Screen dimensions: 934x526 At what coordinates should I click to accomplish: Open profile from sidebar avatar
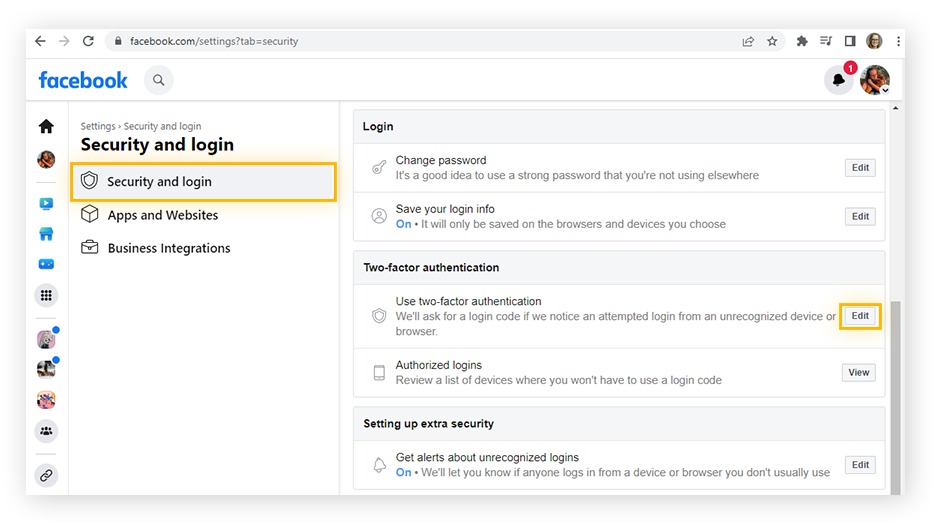[46, 159]
